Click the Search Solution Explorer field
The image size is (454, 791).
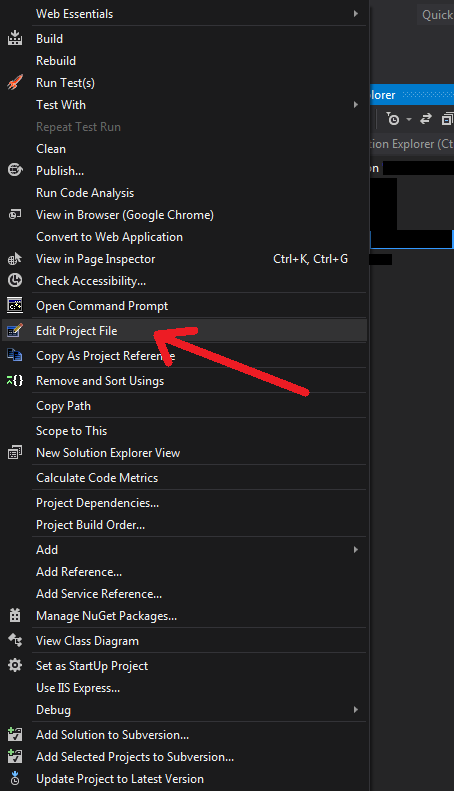click(412, 144)
